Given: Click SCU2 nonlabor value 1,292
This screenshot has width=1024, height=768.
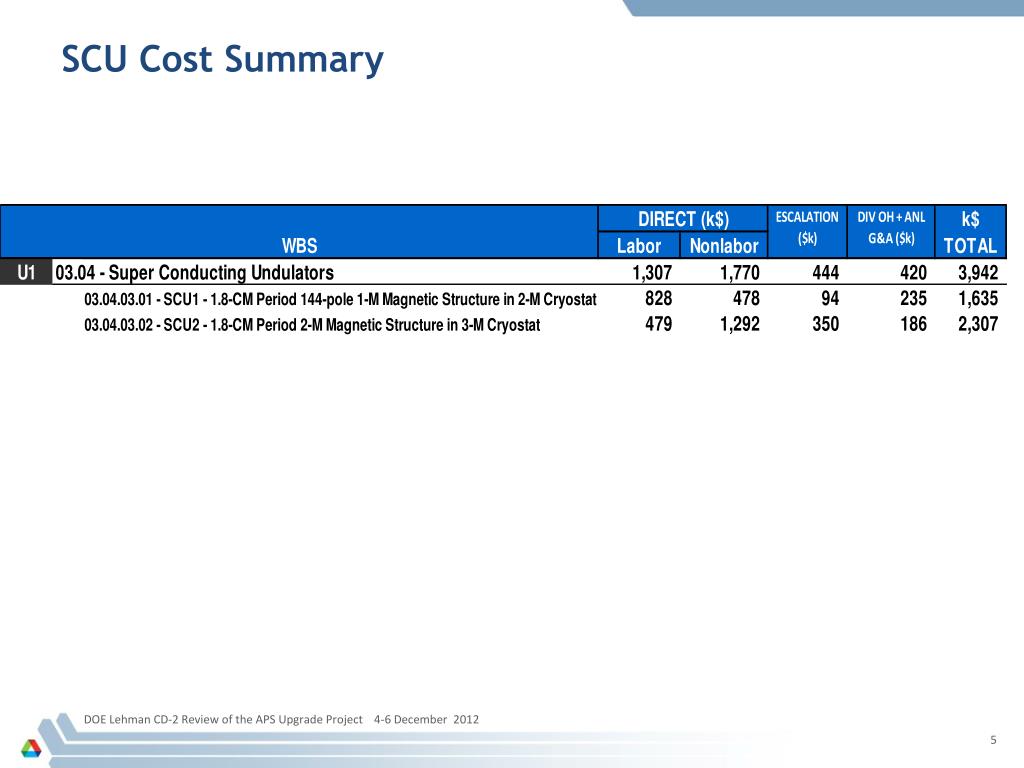Looking at the screenshot, I should pyautogui.click(x=739, y=324).
